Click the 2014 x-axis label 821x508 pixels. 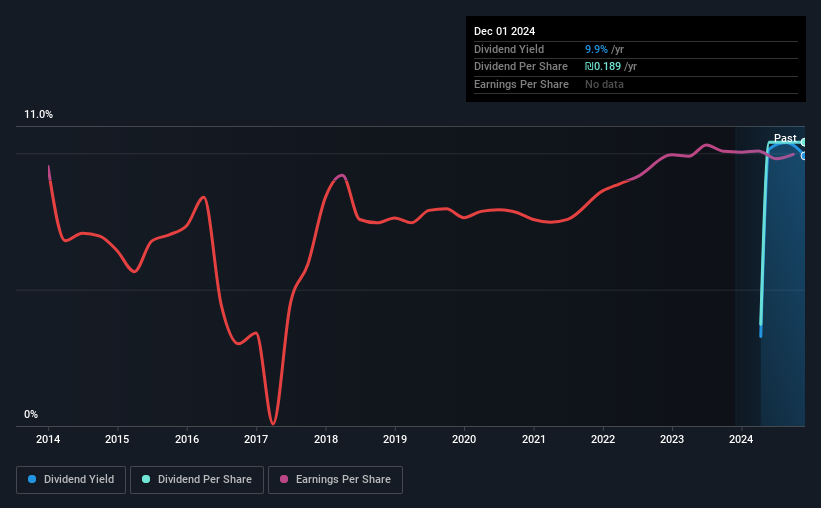pos(48,439)
